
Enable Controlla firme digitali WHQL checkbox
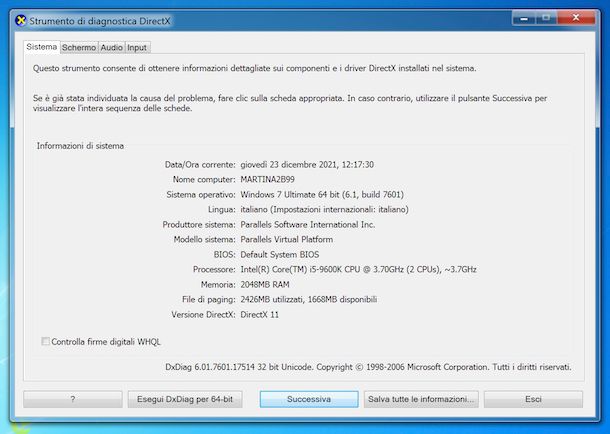pyautogui.click(x=46, y=341)
